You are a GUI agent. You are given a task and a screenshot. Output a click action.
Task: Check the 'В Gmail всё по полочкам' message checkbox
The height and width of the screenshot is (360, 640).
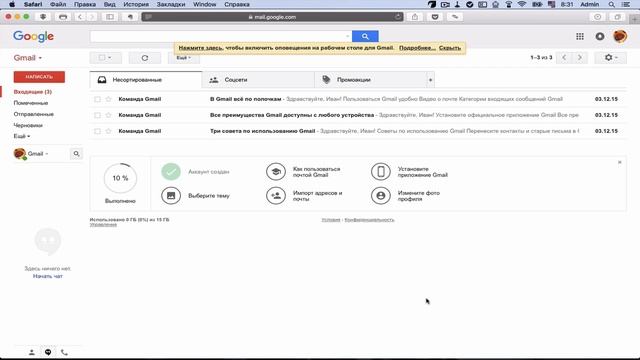point(97,99)
